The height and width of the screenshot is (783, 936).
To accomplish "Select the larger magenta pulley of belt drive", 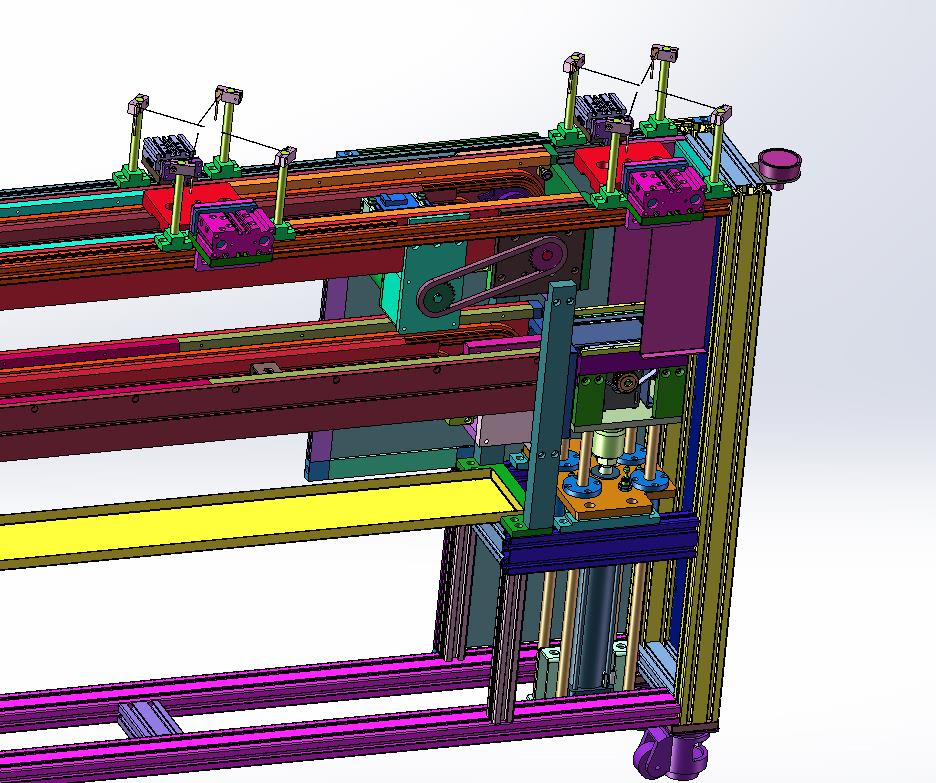I will (545, 257).
